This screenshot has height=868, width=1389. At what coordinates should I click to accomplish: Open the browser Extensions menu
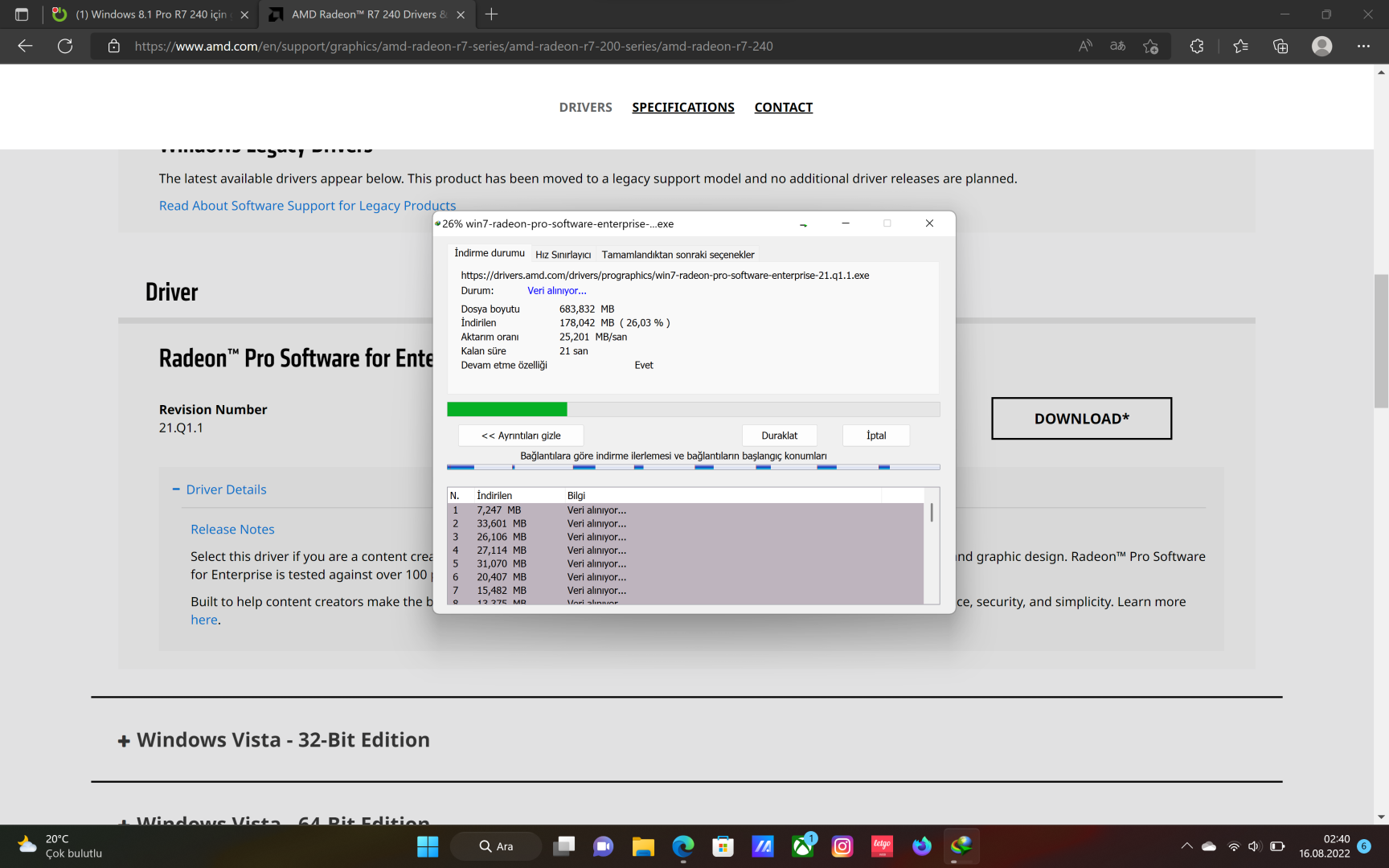coord(1196,46)
